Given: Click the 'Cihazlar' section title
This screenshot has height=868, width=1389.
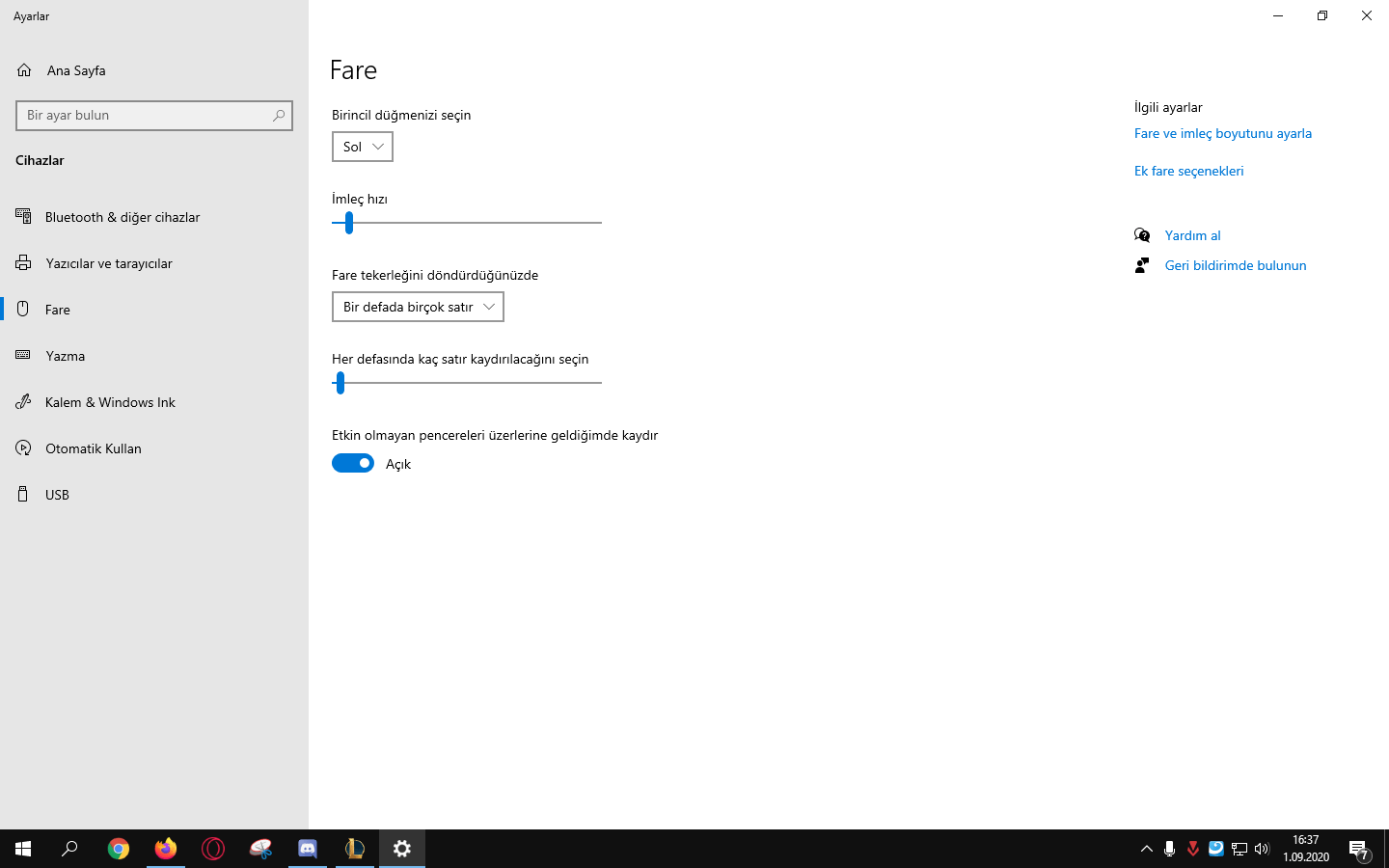Looking at the screenshot, I should coord(40,160).
